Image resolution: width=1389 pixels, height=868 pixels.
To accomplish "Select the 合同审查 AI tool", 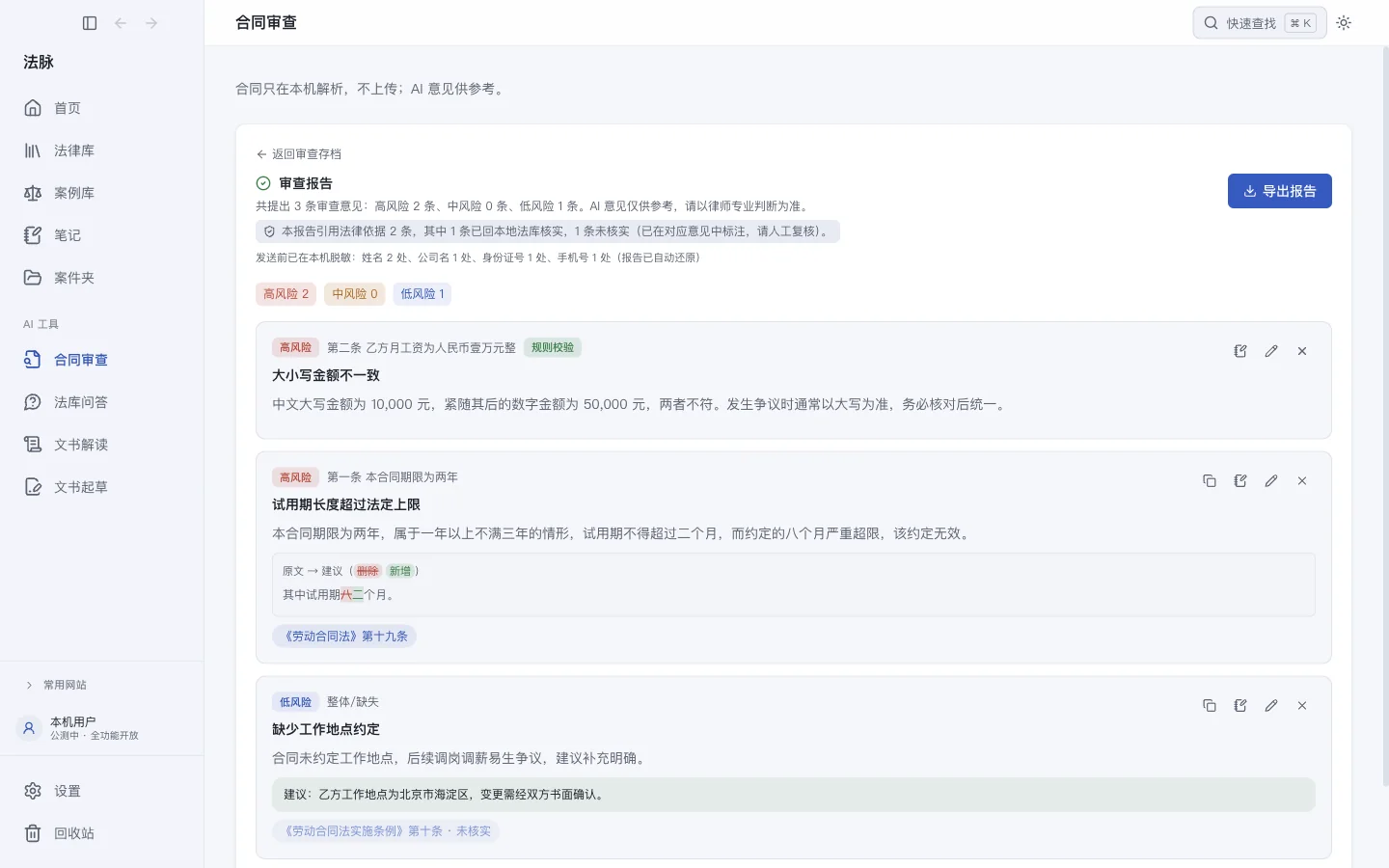I will (x=101, y=360).
